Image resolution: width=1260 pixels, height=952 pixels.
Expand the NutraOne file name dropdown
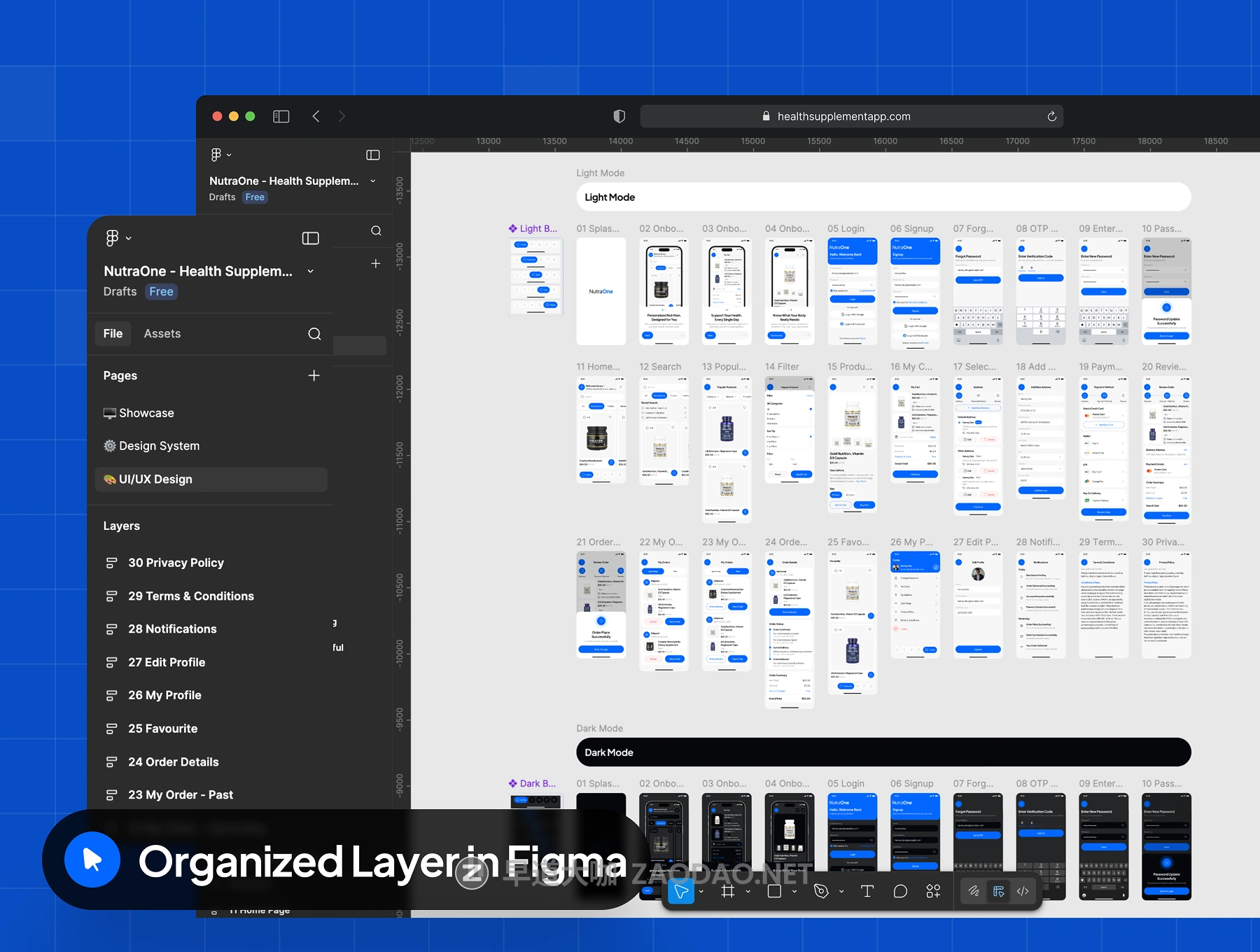[311, 272]
